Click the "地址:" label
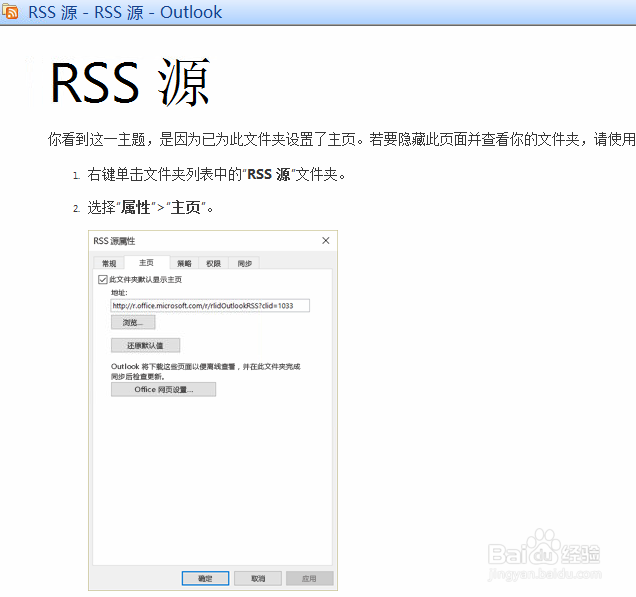The image size is (636, 597). pyautogui.click(x=119, y=292)
